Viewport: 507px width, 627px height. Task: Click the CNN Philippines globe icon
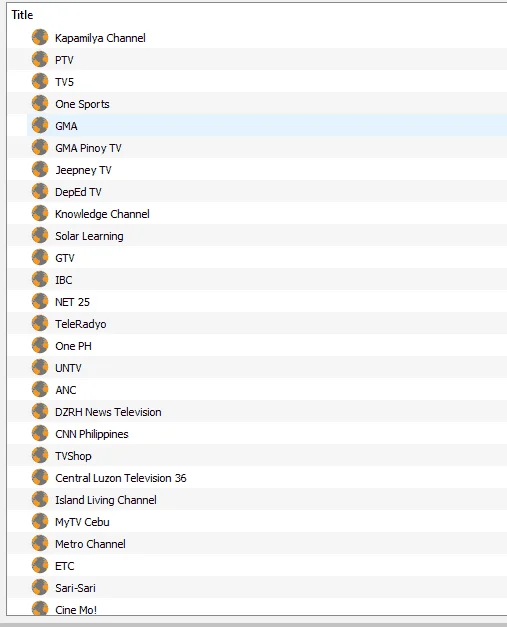click(x=40, y=433)
